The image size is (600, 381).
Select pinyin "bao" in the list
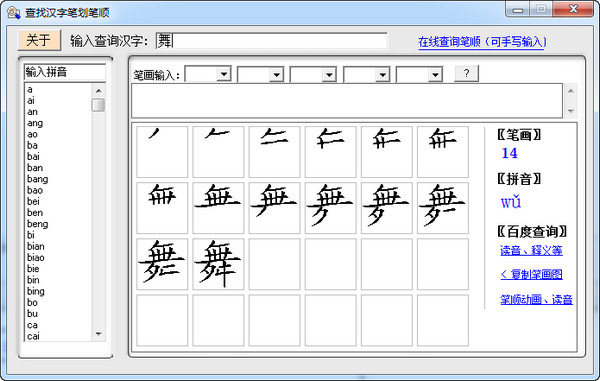click(35, 190)
